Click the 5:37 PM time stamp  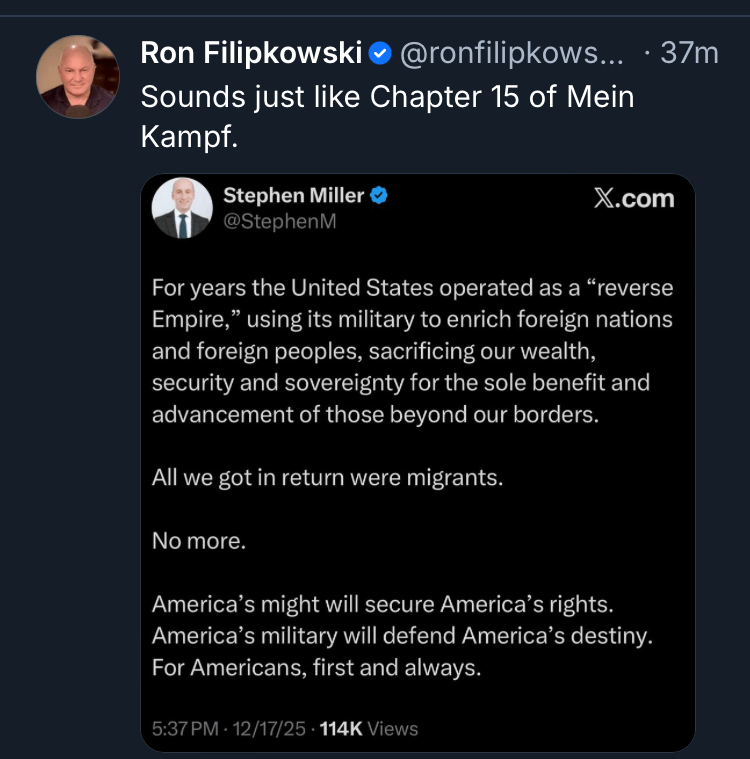tap(185, 729)
